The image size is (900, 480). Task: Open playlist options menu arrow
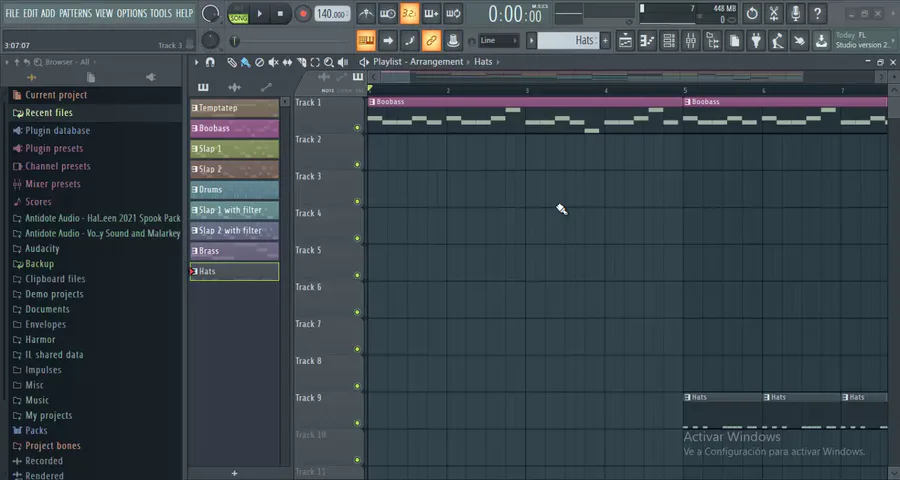196,62
